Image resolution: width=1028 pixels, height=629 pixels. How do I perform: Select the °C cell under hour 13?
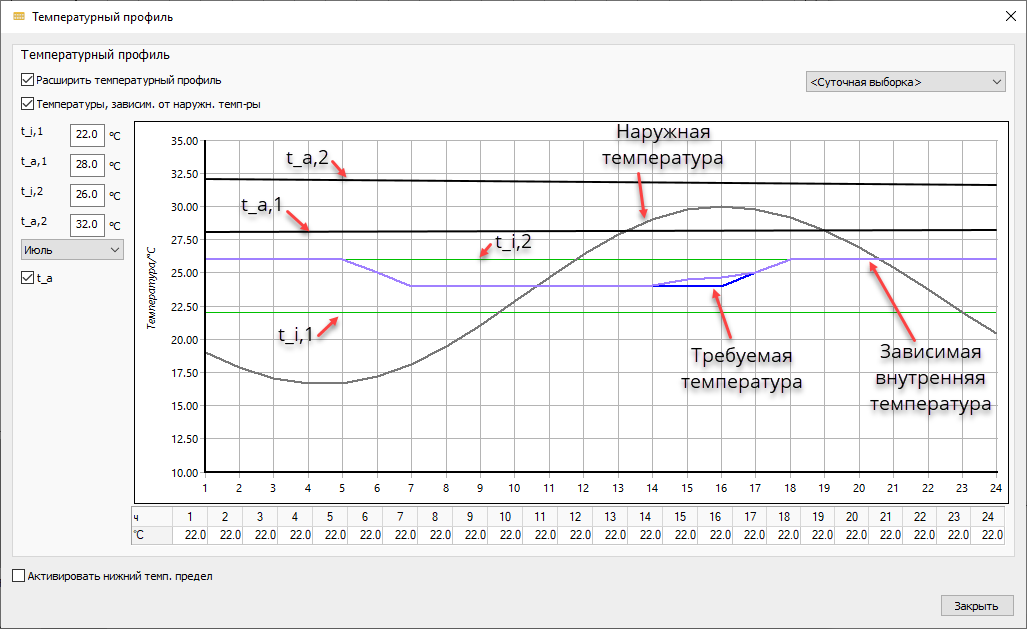(610, 535)
